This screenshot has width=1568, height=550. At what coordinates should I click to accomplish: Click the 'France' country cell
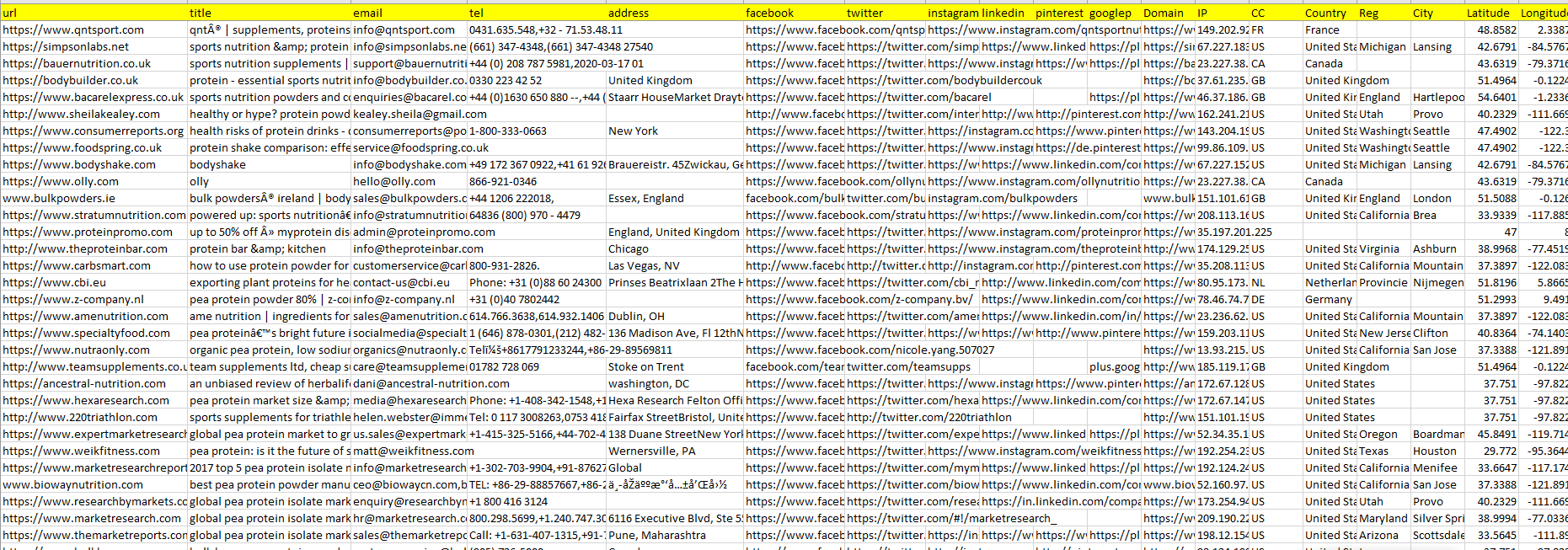pyautogui.click(x=1330, y=29)
